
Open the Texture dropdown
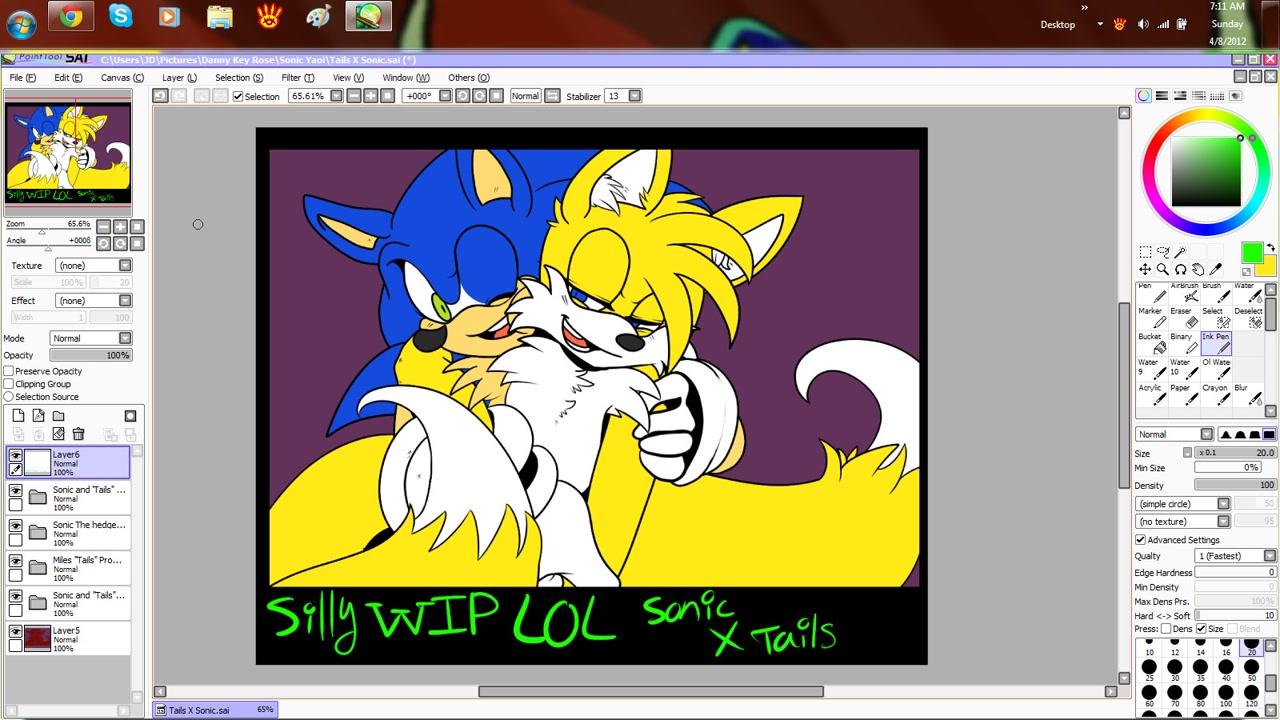pyautogui.click(x=94, y=265)
